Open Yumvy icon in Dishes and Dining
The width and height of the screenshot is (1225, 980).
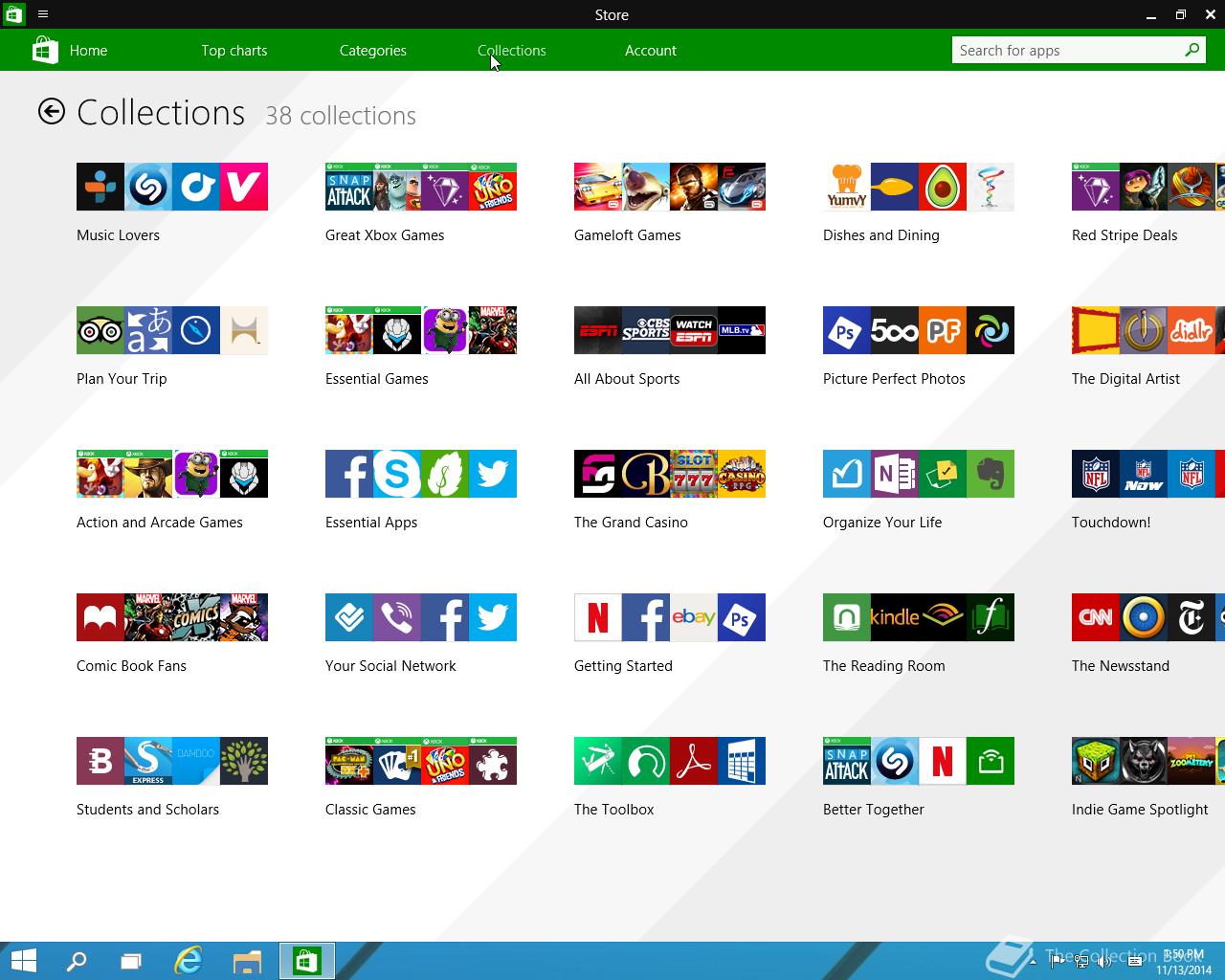[x=847, y=187]
